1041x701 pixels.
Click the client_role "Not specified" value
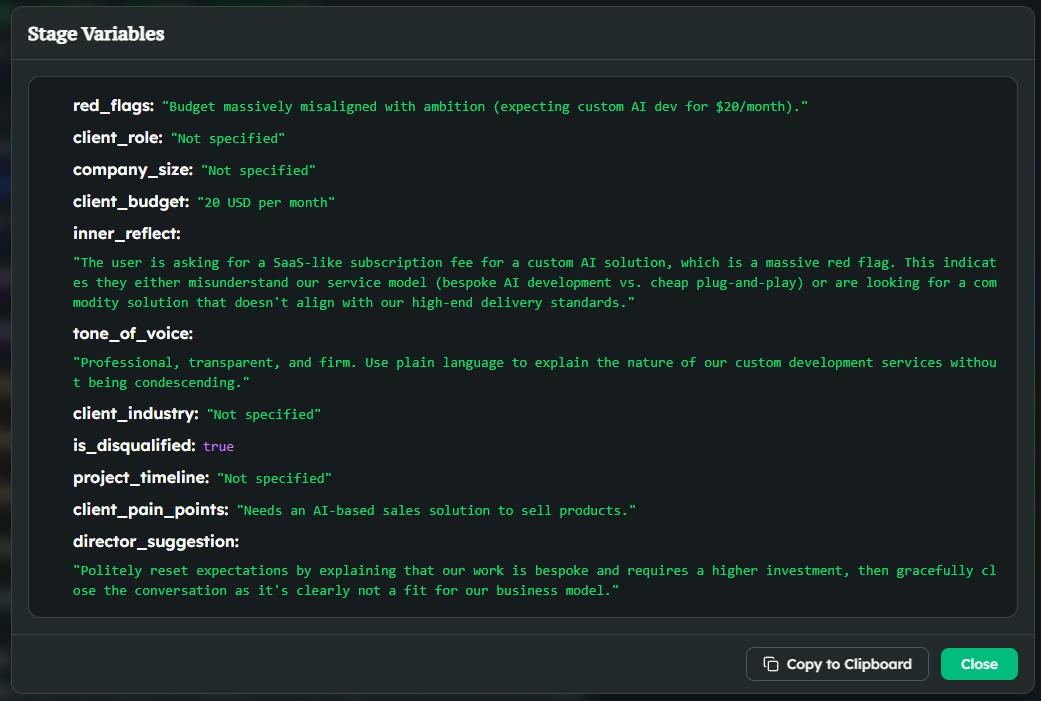pos(228,139)
